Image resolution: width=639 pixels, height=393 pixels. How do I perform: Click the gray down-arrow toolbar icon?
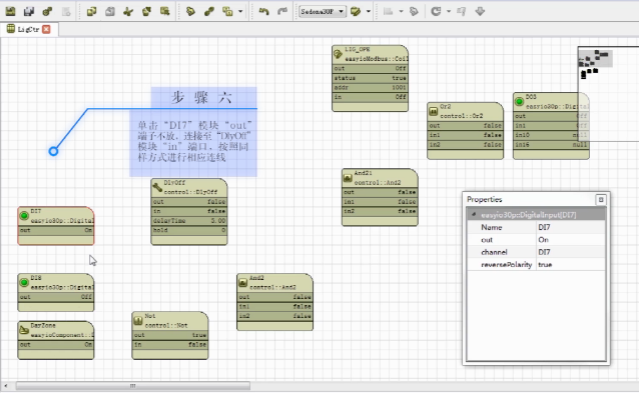(480, 11)
